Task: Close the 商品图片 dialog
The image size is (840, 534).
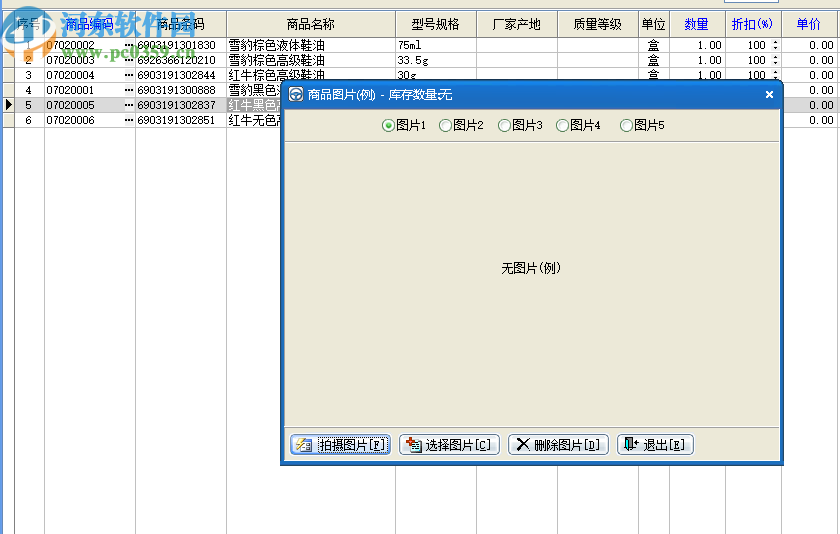Action: click(769, 95)
